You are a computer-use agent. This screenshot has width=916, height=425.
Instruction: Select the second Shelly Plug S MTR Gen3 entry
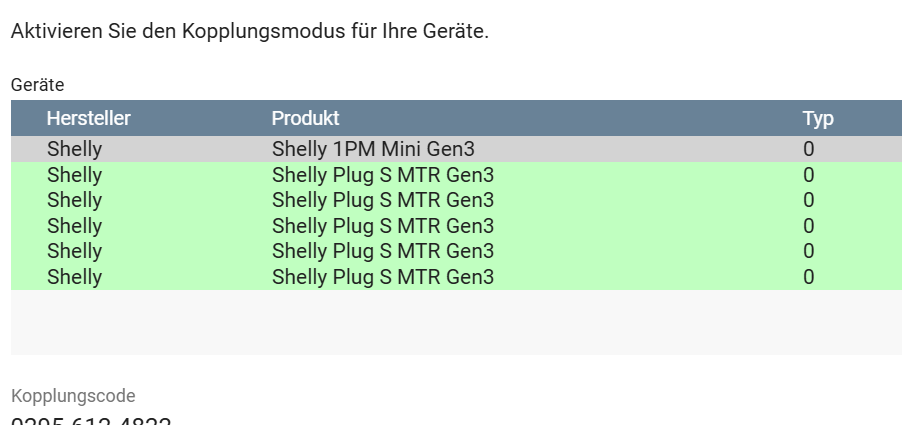(x=382, y=200)
